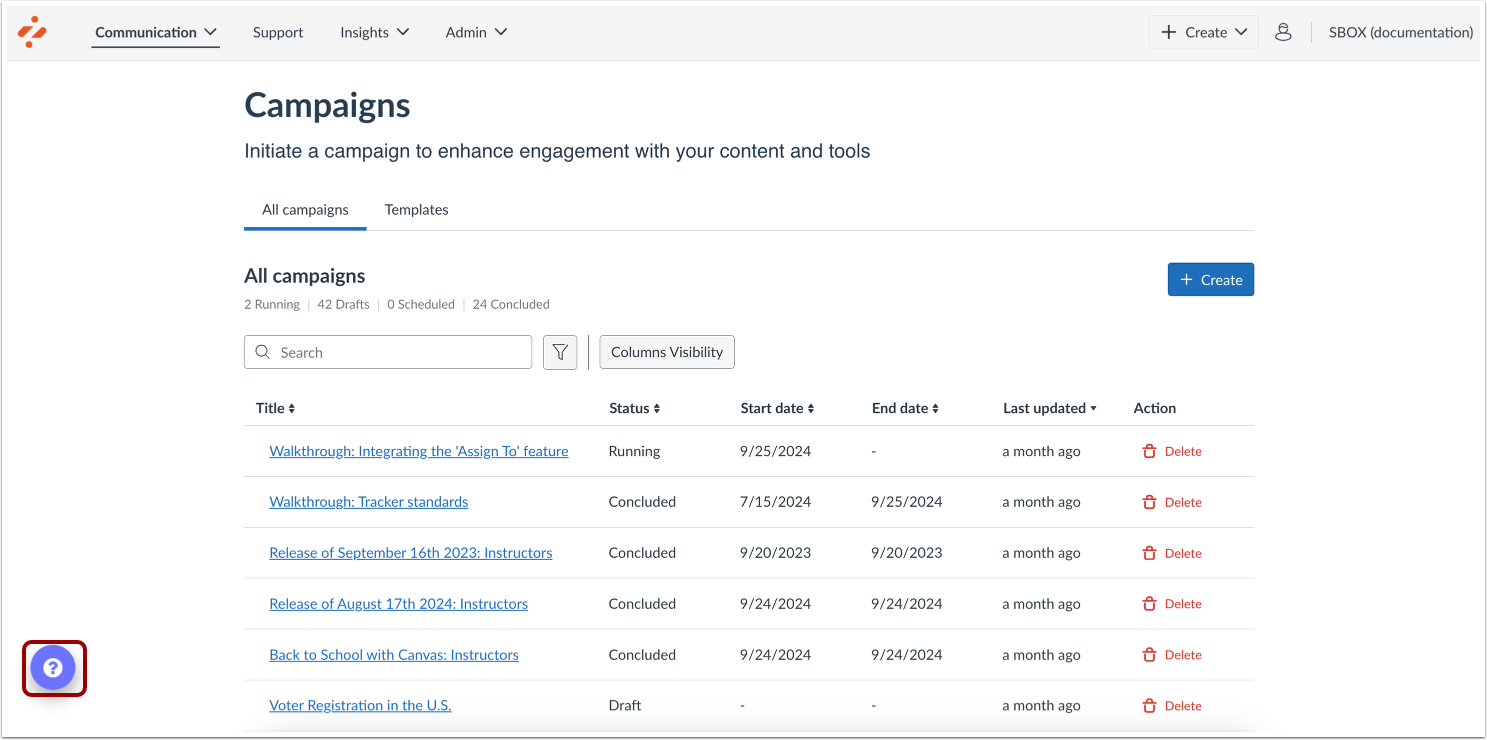
Task: Open 'Release of August 17th 2024: Instructors' link
Action: (x=398, y=604)
